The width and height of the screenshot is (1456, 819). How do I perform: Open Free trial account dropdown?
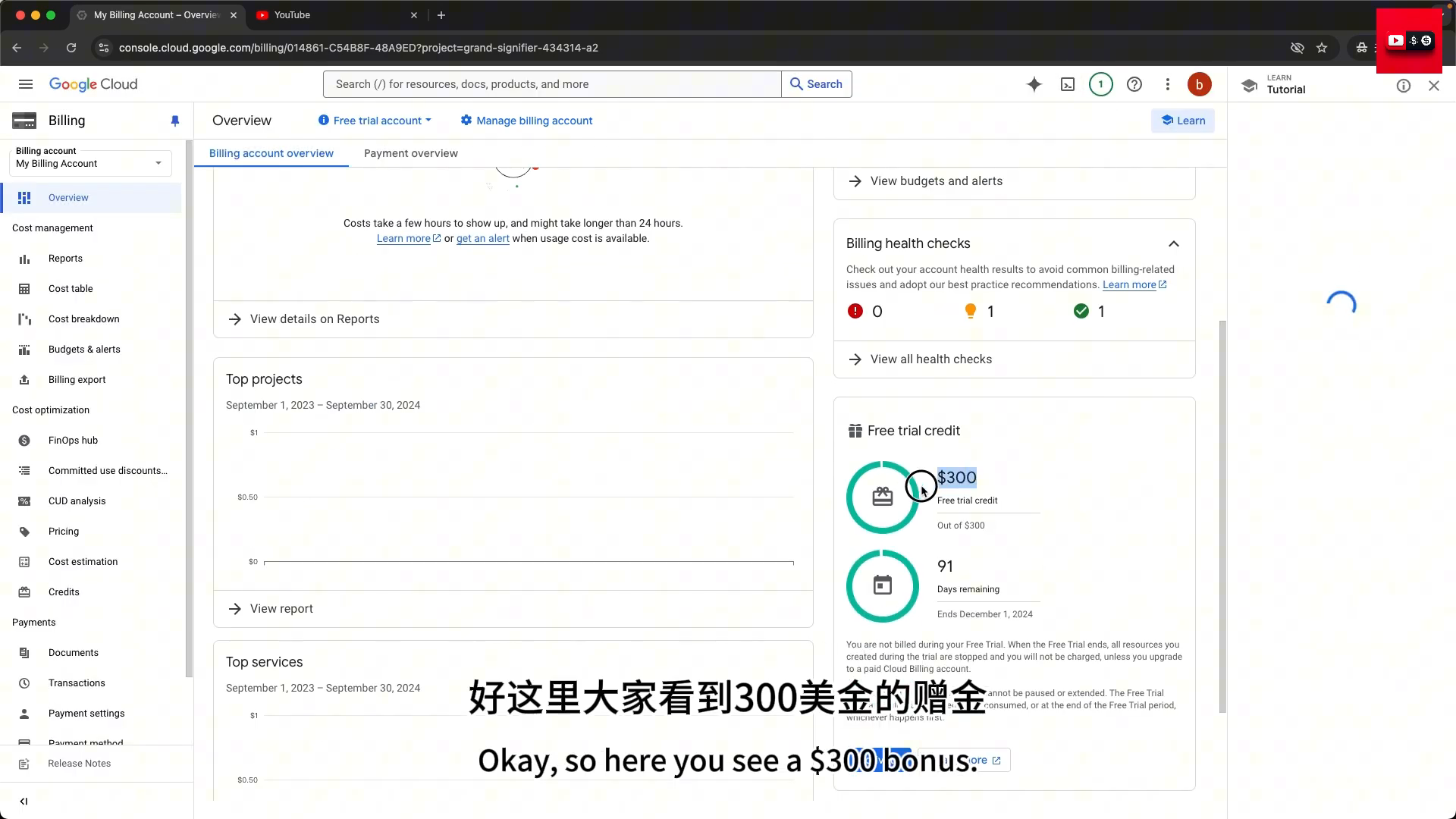click(x=375, y=121)
